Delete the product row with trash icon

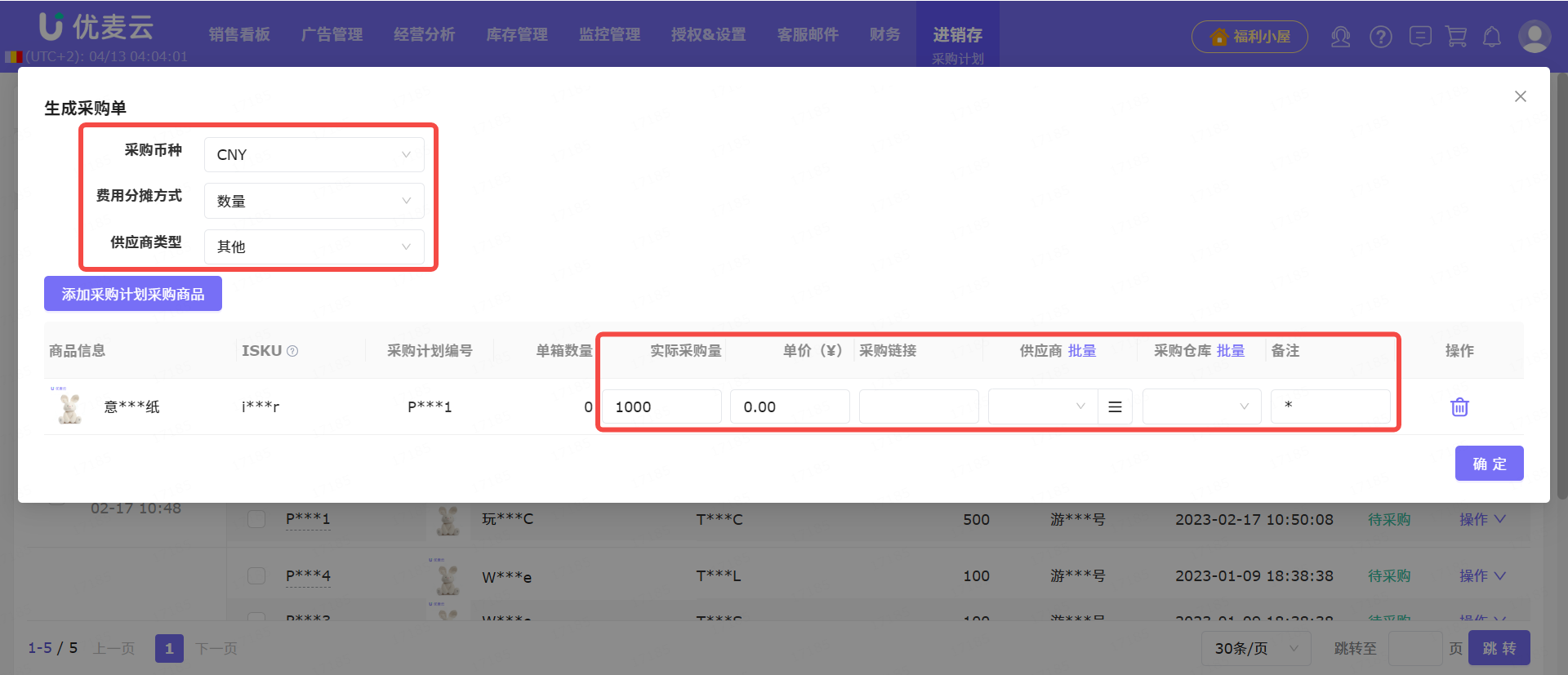(x=1459, y=406)
